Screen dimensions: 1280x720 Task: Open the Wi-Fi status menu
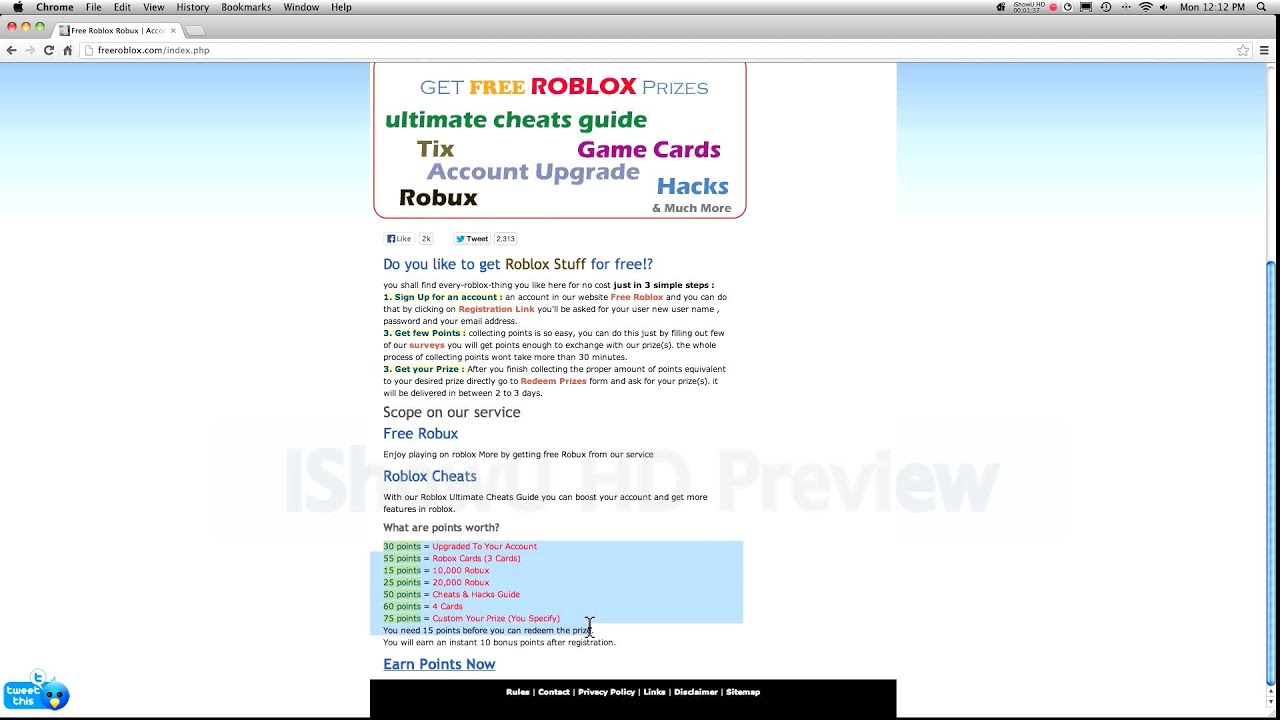pos(1145,7)
